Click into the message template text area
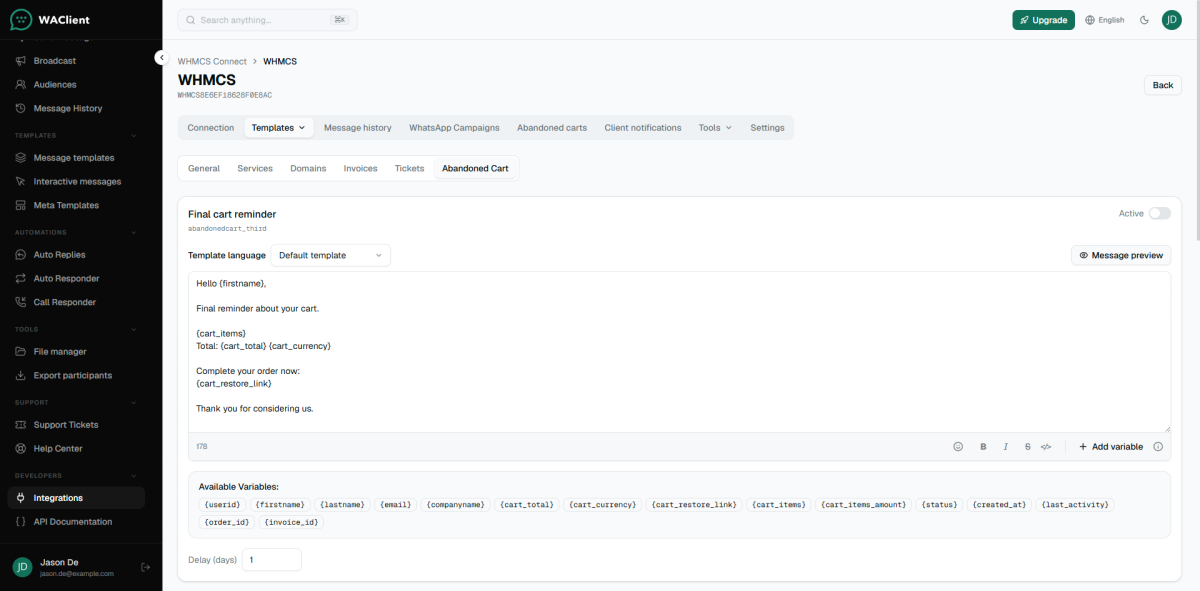 pyautogui.click(x=679, y=352)
